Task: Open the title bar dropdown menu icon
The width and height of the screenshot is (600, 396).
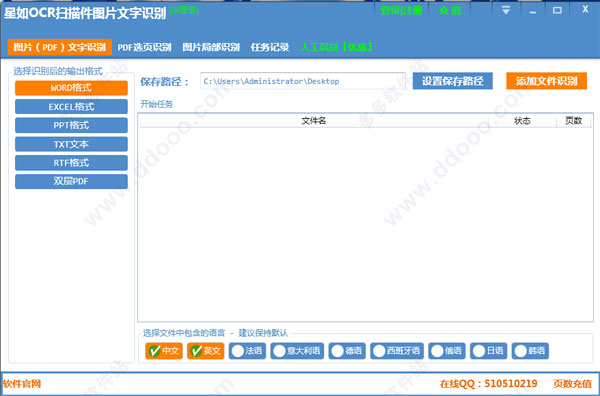Action: click(x=506, y=10)
